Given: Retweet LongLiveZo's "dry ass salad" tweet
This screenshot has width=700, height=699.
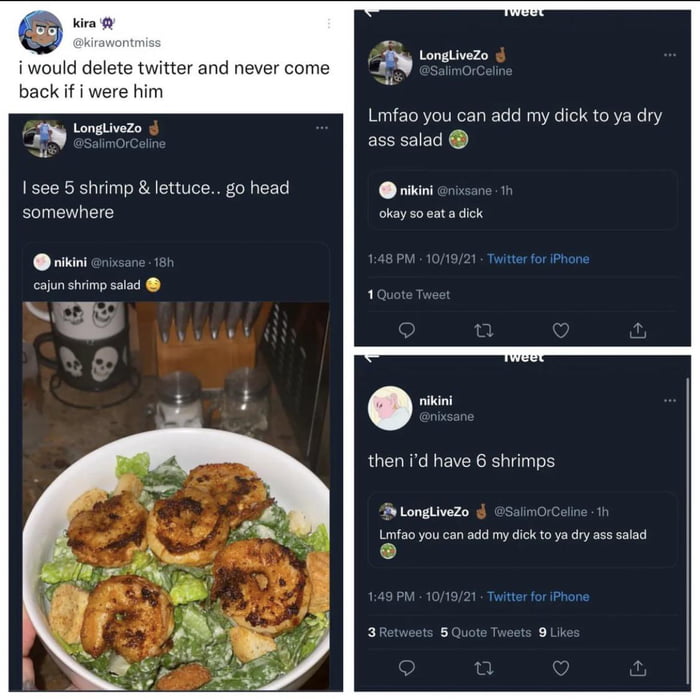Looking at the screenshot, I should click(484, 329).
